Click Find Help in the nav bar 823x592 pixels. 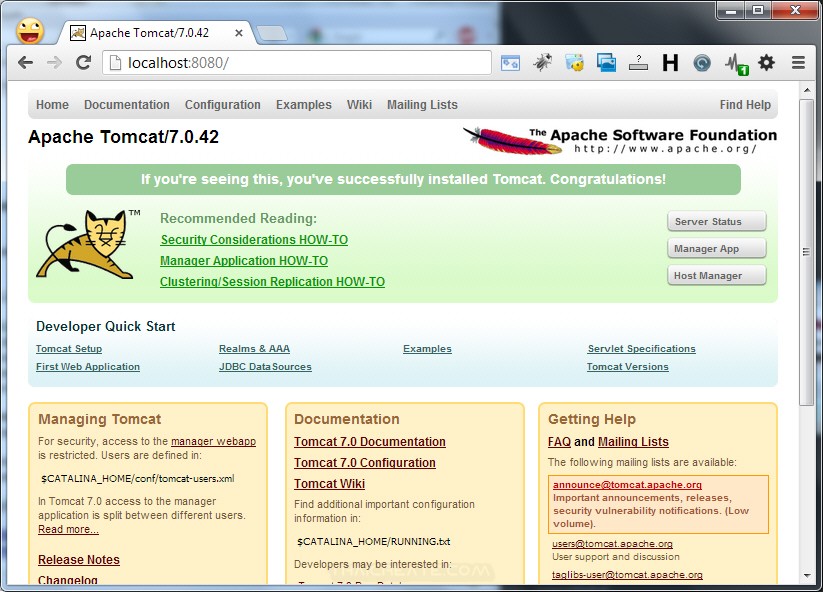(x=745, y=104)
